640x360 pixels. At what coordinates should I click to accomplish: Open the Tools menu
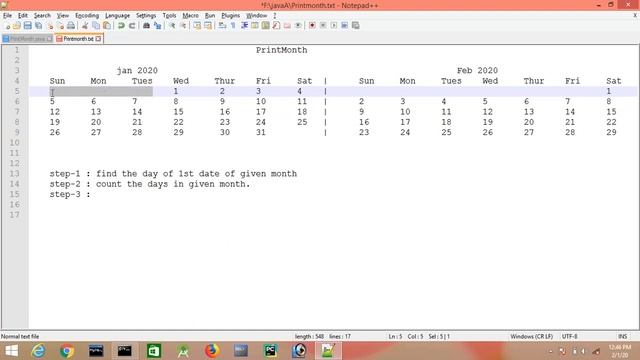(x=169, y=16)
